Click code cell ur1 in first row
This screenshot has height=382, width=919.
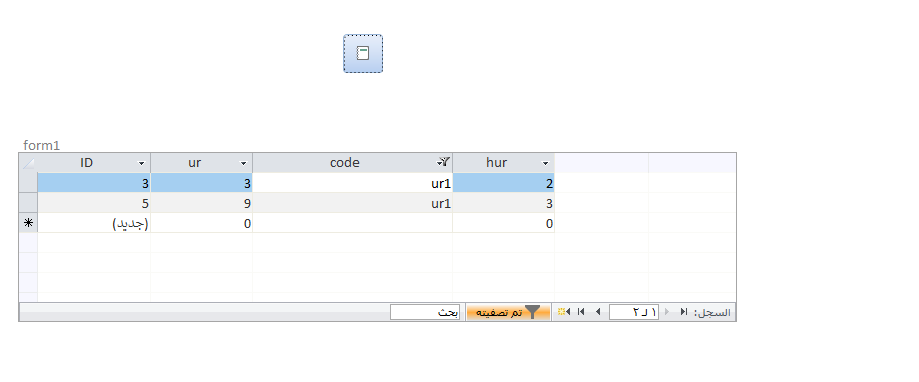tap(352, 183)
